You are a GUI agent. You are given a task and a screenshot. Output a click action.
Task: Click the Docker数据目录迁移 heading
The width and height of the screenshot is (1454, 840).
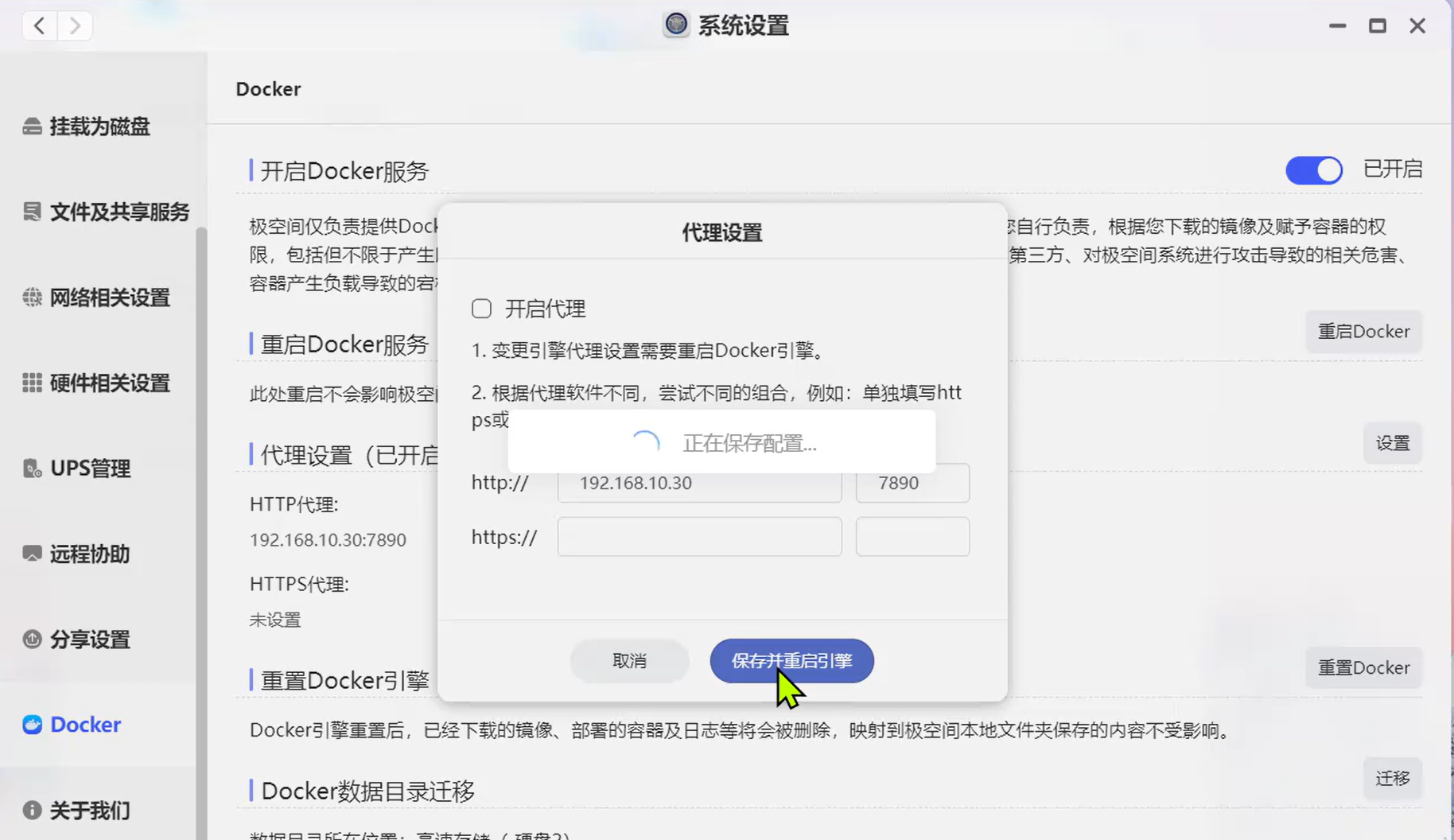pyautogui.click(x=367, y=791)
